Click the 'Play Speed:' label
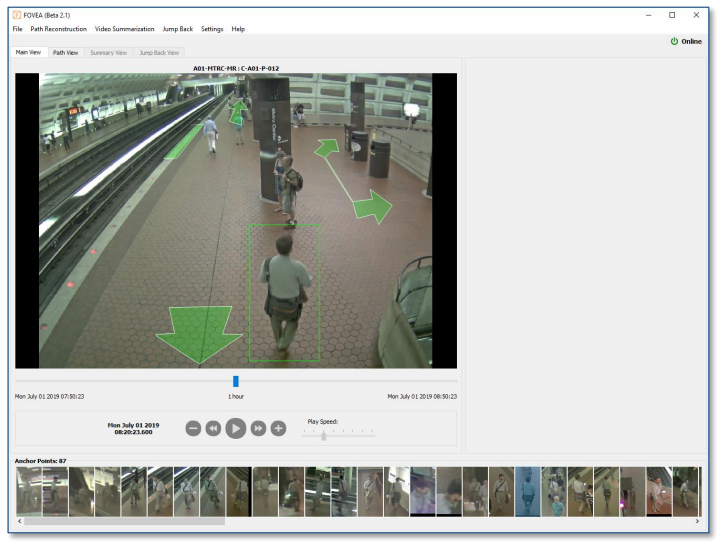This screenshot has width=718, height=542. point(322,422)
